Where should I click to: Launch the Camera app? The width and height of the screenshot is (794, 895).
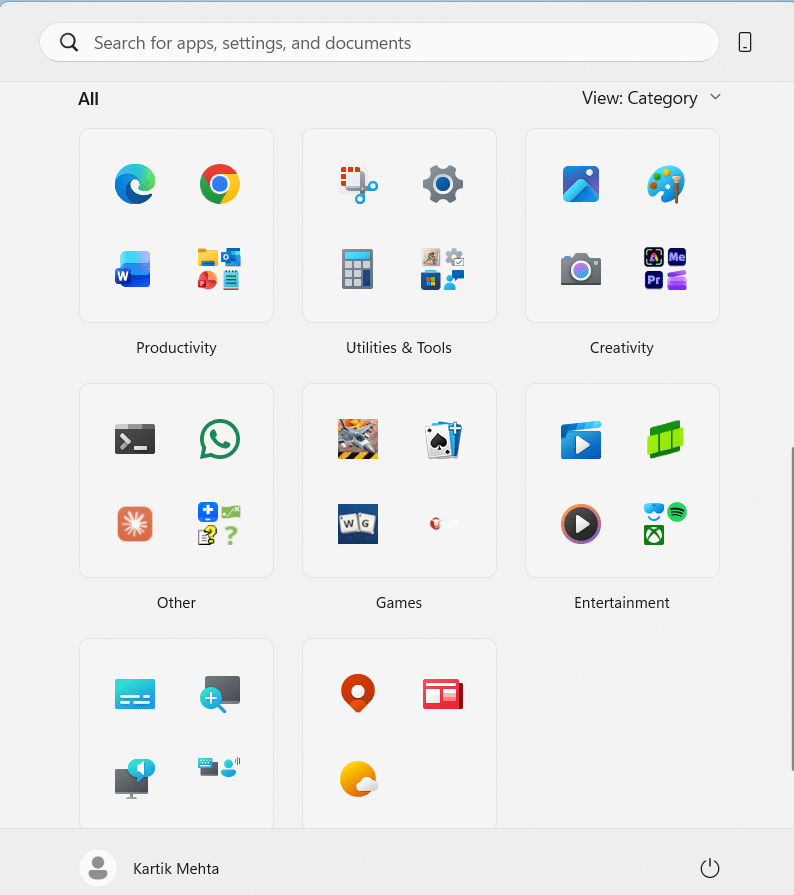pyautogui.click(x=580, y=269)
